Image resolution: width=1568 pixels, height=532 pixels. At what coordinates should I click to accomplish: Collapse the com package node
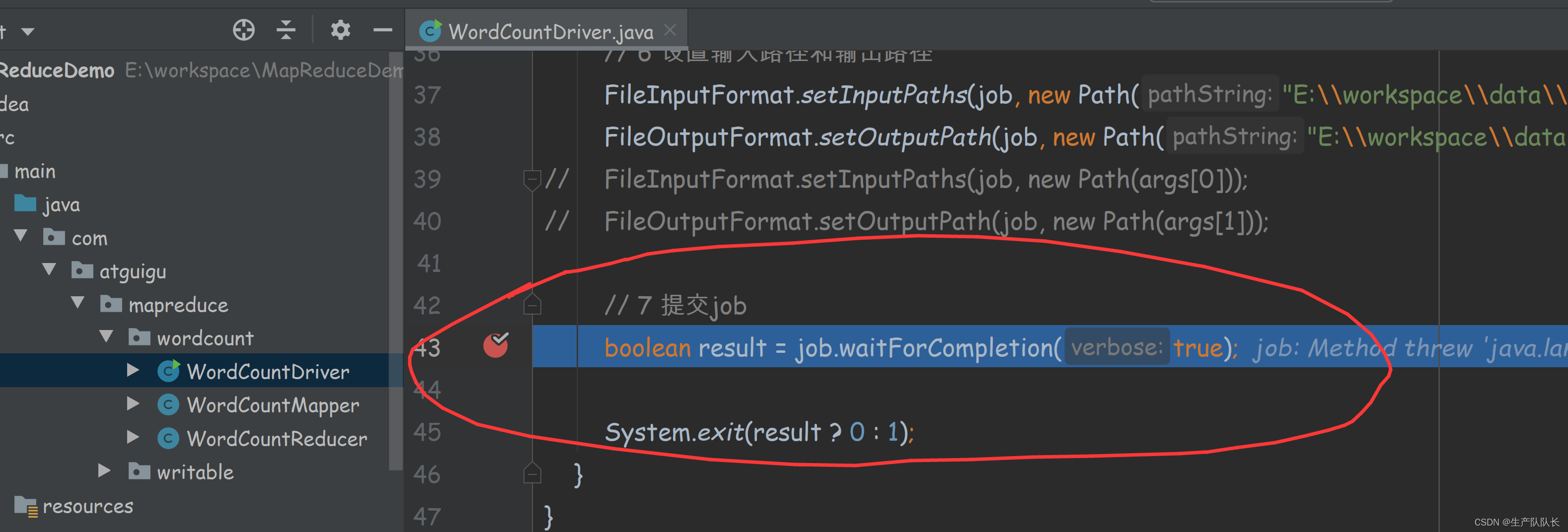(21, 236)
